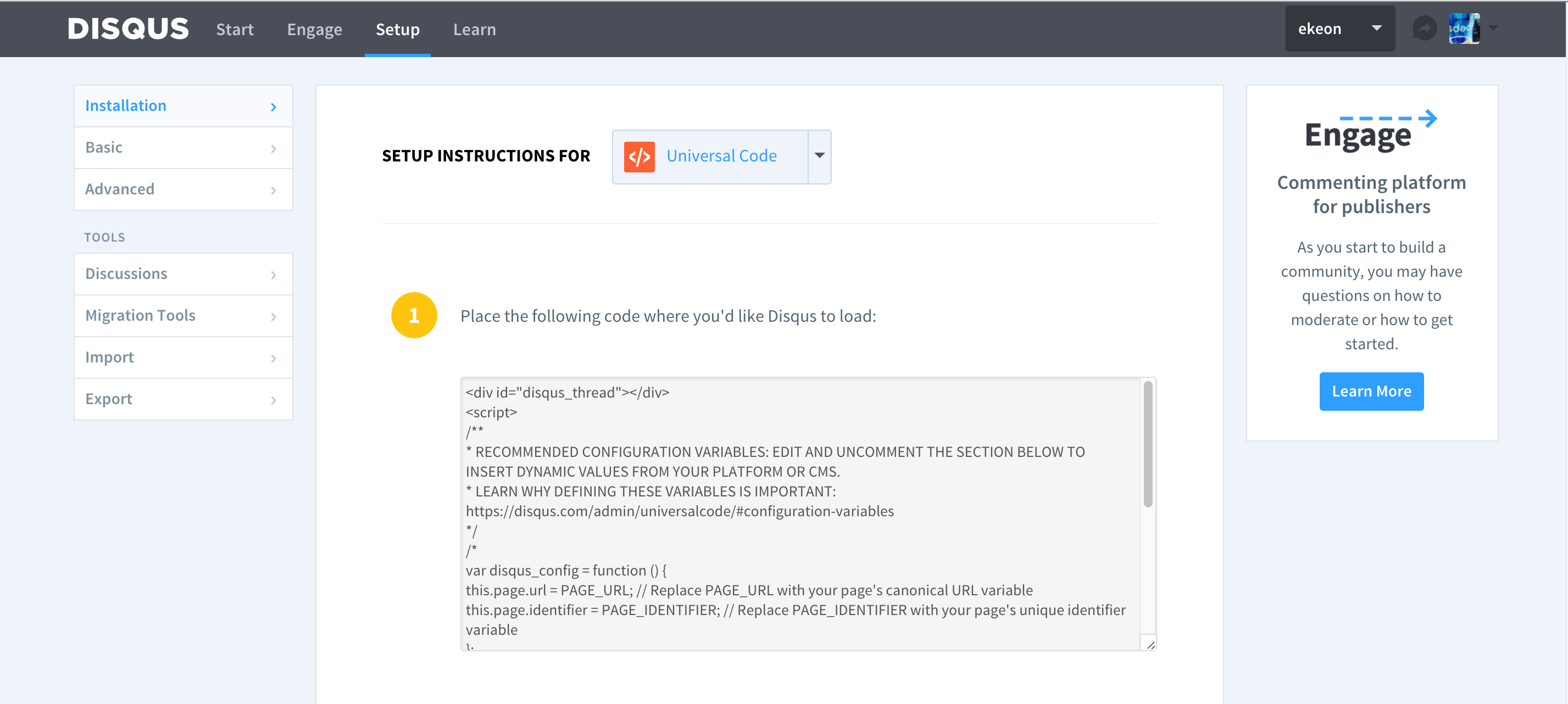Click the Universal Code icon

pyautogui.click(x=638, y=157)
